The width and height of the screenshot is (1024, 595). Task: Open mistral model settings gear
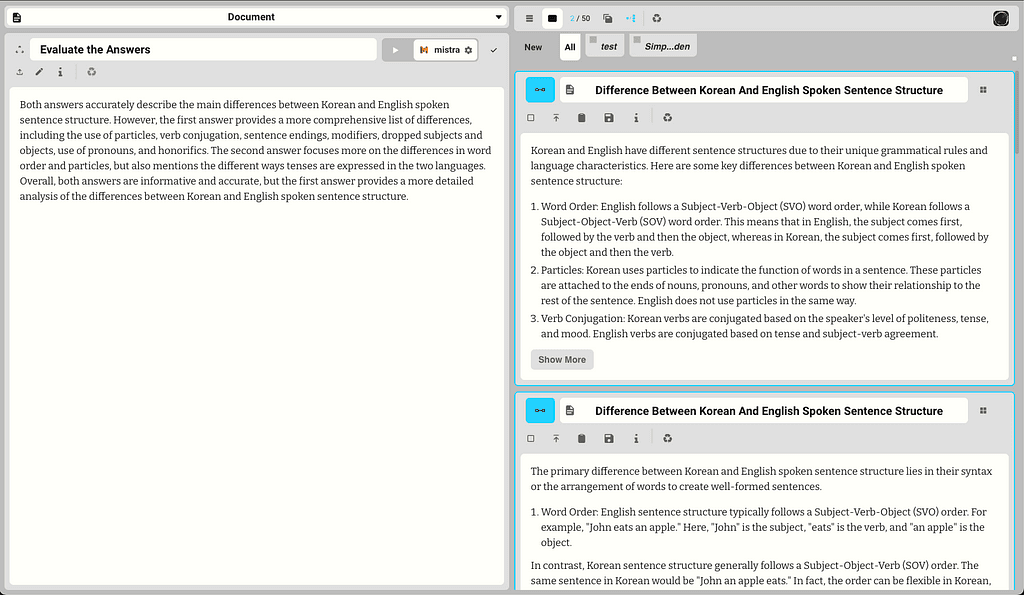coord(468,50)
